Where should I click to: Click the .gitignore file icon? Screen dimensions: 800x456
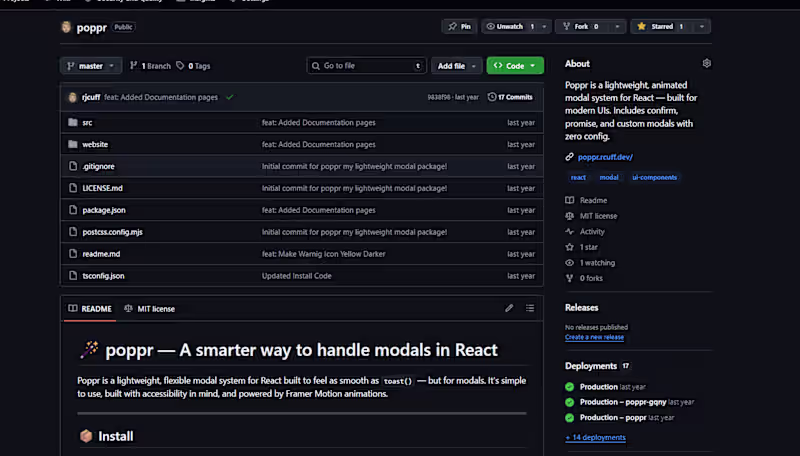click(x=73, y=166)
